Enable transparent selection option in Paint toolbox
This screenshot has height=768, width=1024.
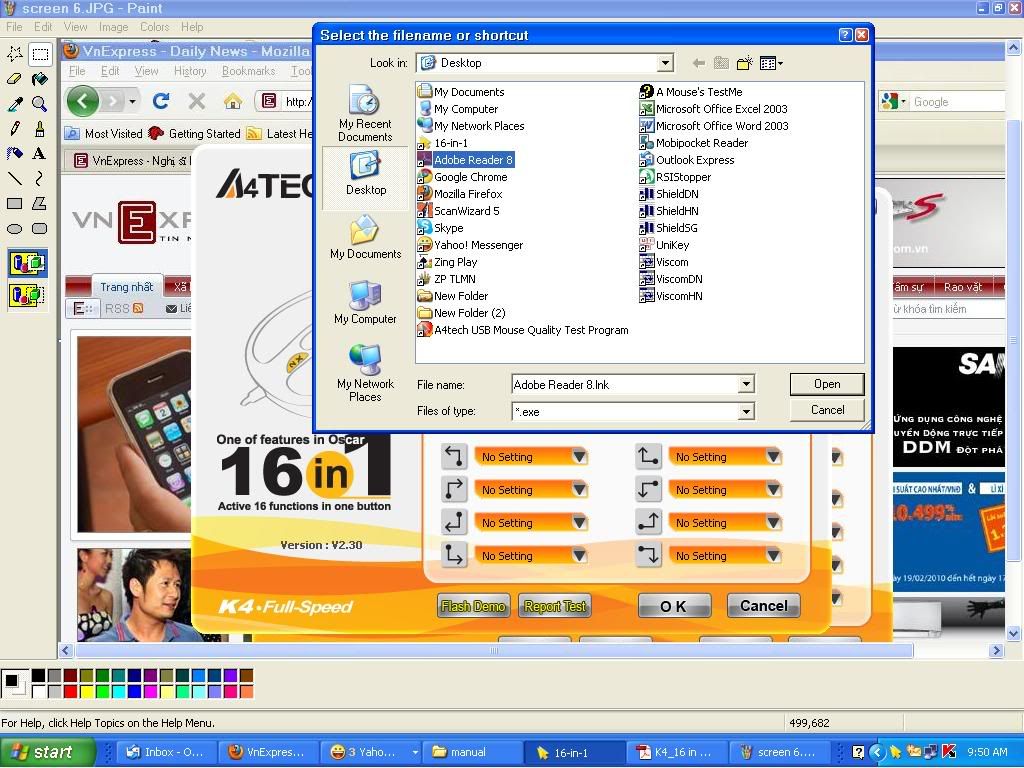(27, 295)
